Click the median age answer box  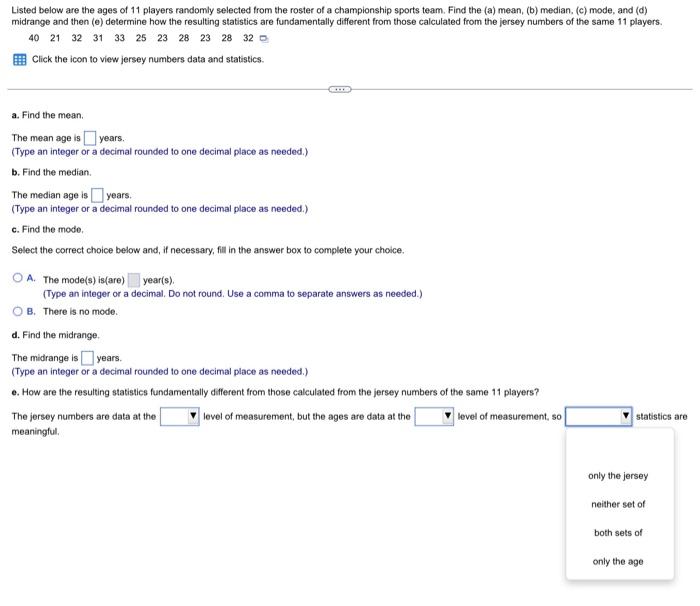(97, 195)
